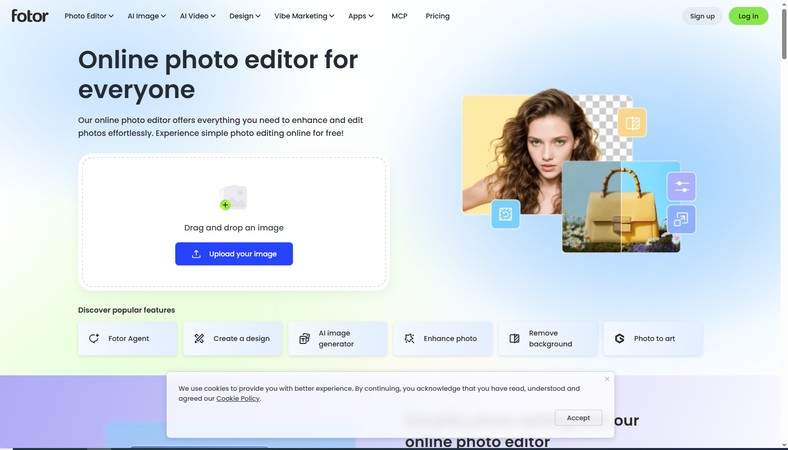Viewport: 788px width, 450px height.
Task: Click the green Log in button
Action: pos(748,16)
